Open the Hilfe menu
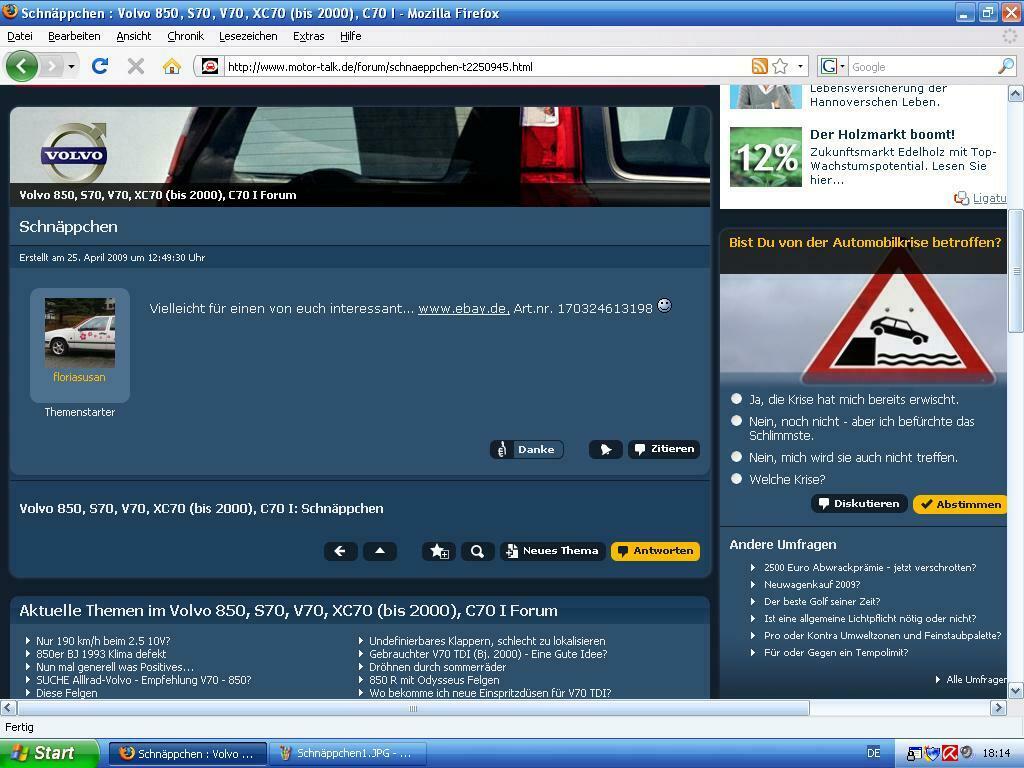 pos(351,36)
